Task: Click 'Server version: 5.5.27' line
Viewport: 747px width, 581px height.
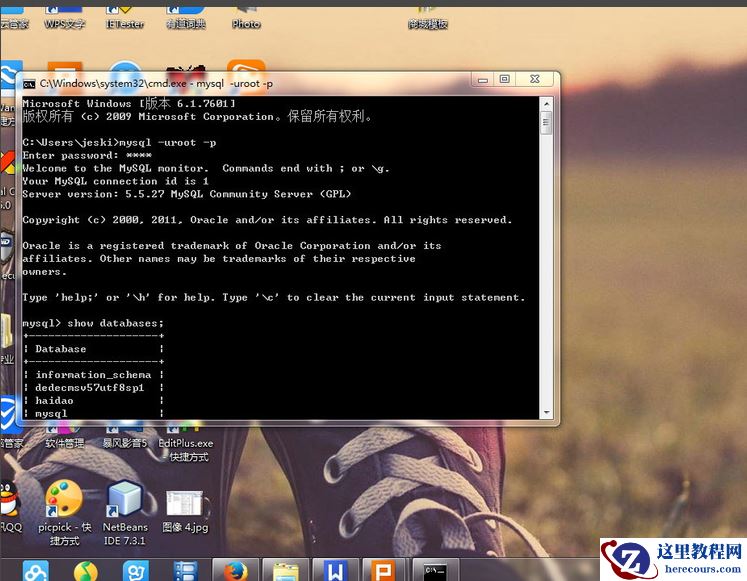Action: point(187,194)
